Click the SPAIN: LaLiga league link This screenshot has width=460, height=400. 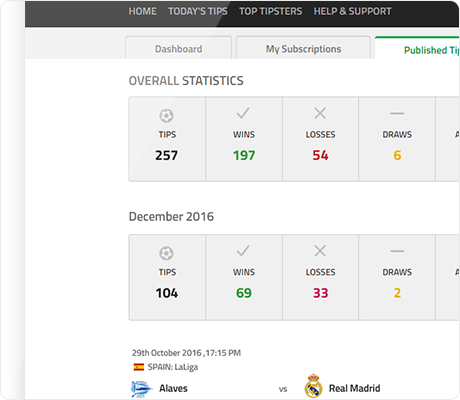173,367
